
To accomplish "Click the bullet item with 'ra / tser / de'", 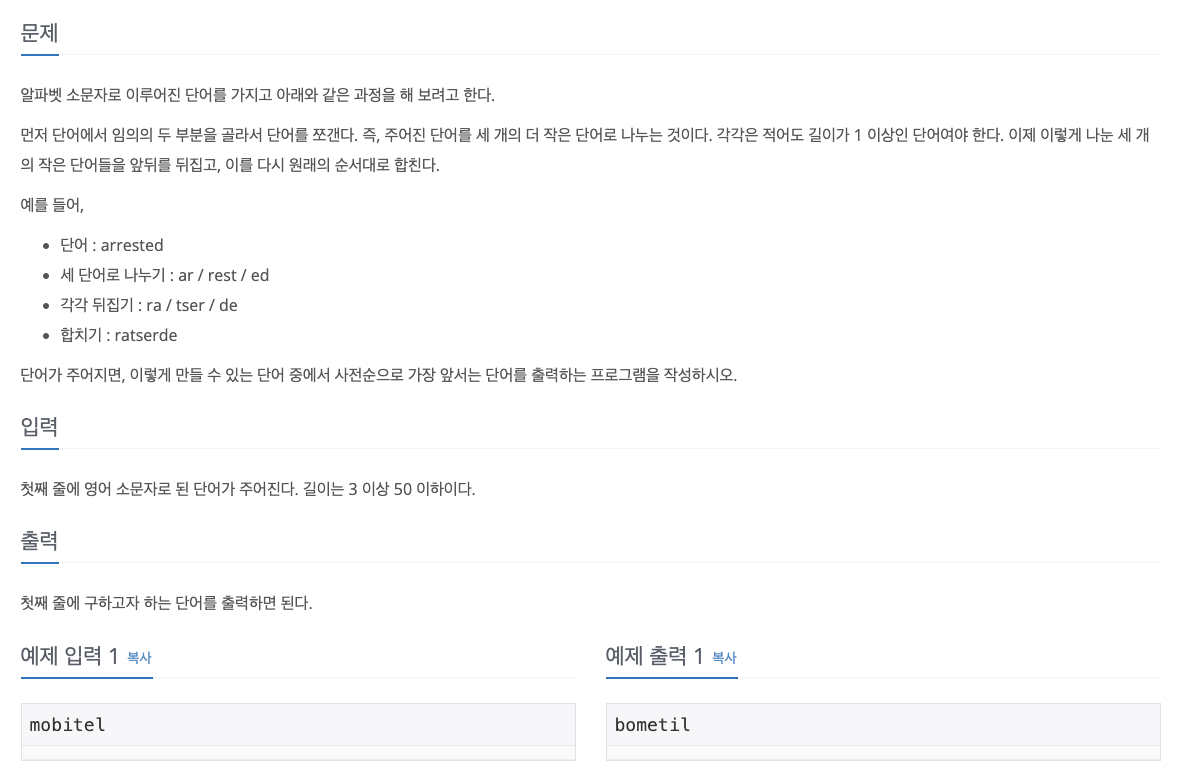I will (x=148, y=306).
